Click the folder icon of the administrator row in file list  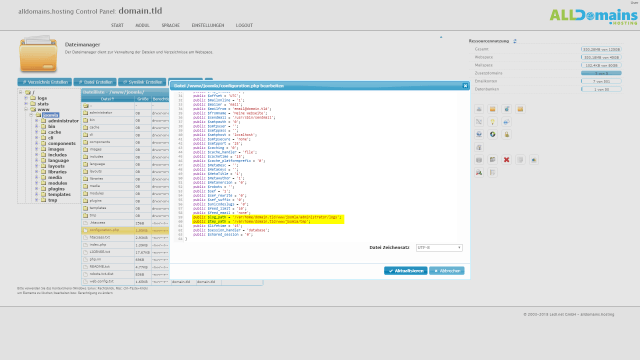(86, 113)
